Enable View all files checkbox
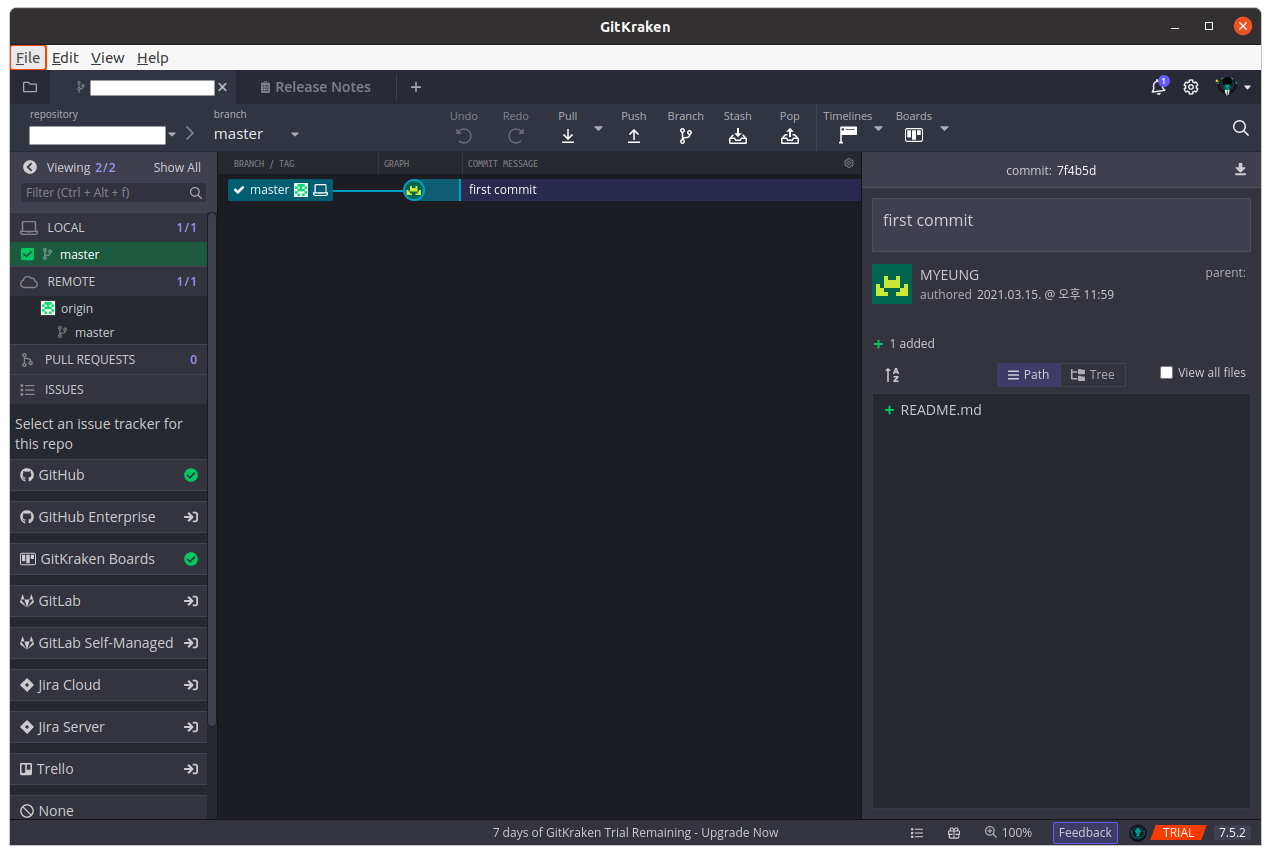The width and height of the screenshot is (1271, 855). coord(1166,372)
